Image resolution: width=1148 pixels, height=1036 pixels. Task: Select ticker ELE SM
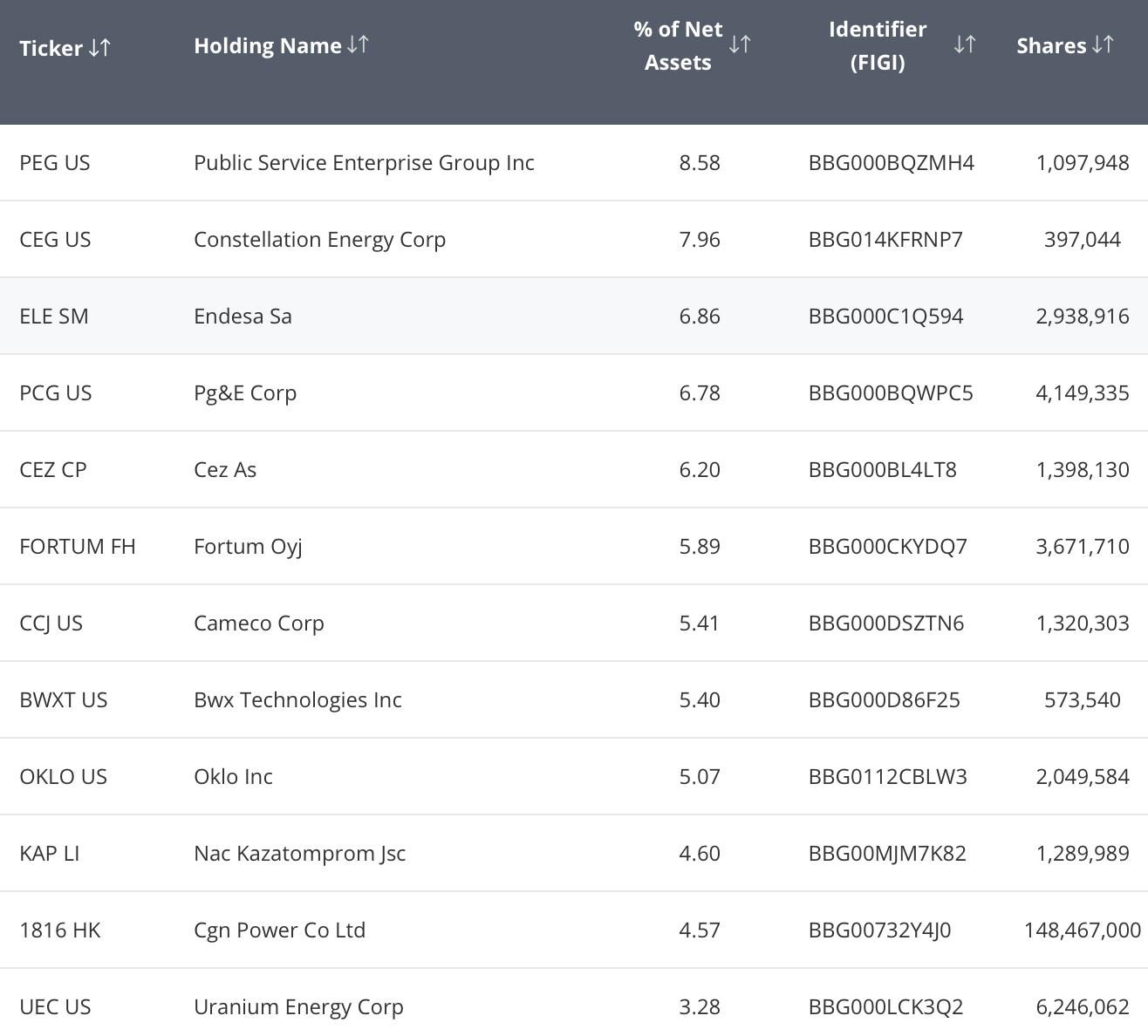pos(54,317)
